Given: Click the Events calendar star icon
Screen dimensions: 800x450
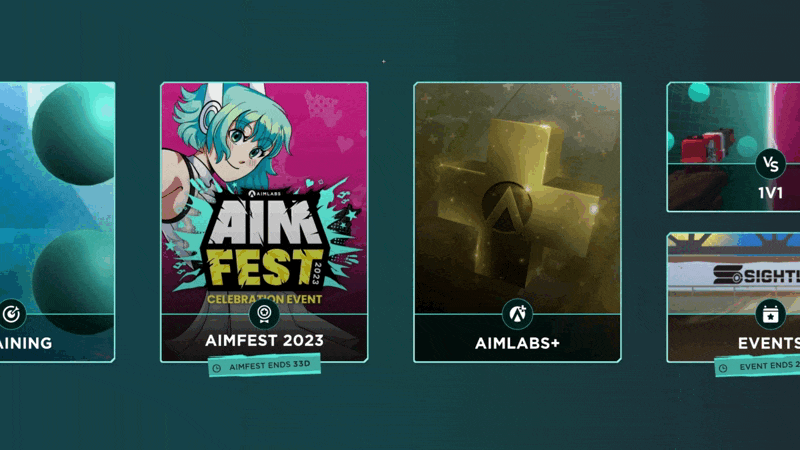Looking at the screenshot, I should (x=770, y=315).
